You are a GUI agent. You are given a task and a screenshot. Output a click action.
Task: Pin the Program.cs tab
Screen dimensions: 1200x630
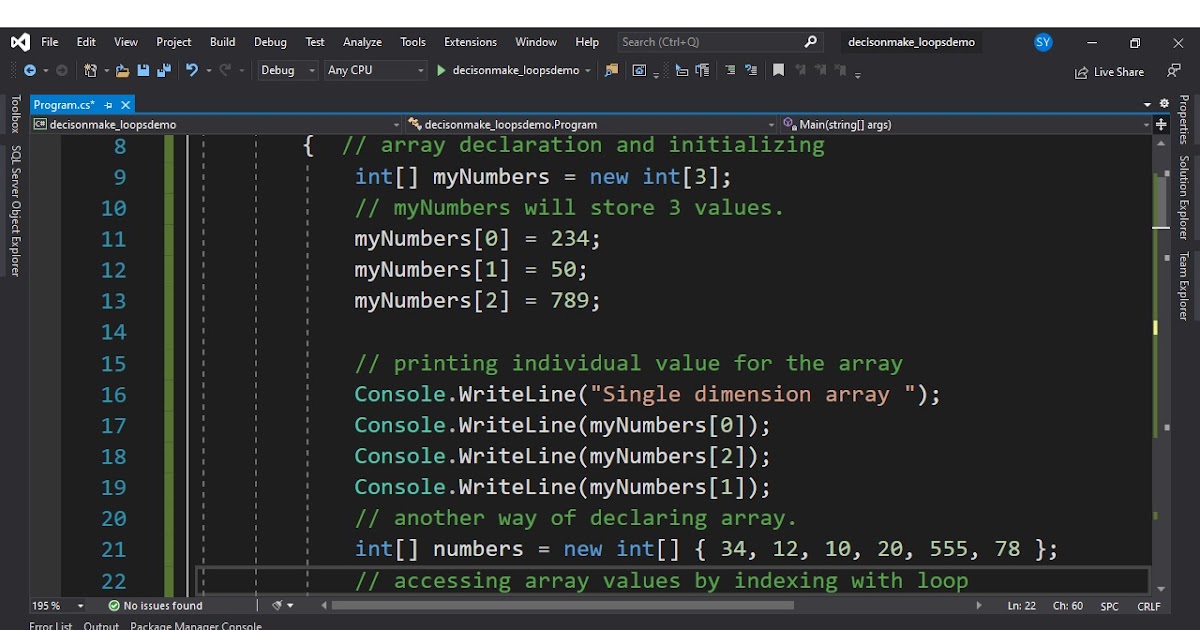[110, 104]
